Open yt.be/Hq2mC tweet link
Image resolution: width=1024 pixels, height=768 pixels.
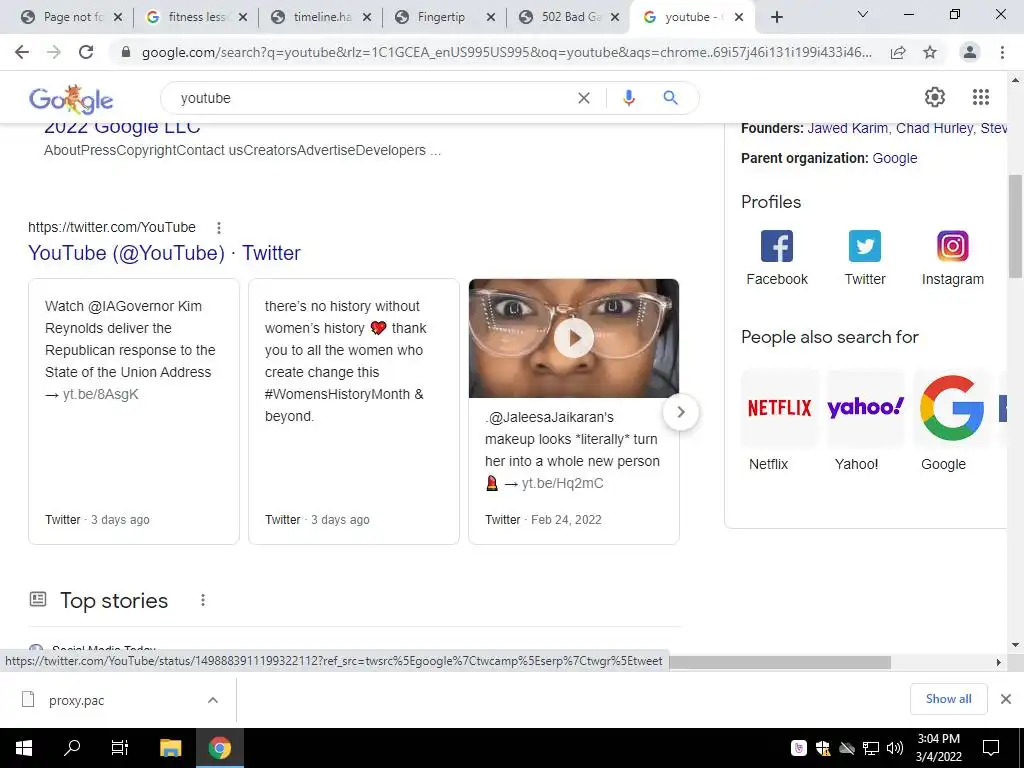(x=562, y=483)
